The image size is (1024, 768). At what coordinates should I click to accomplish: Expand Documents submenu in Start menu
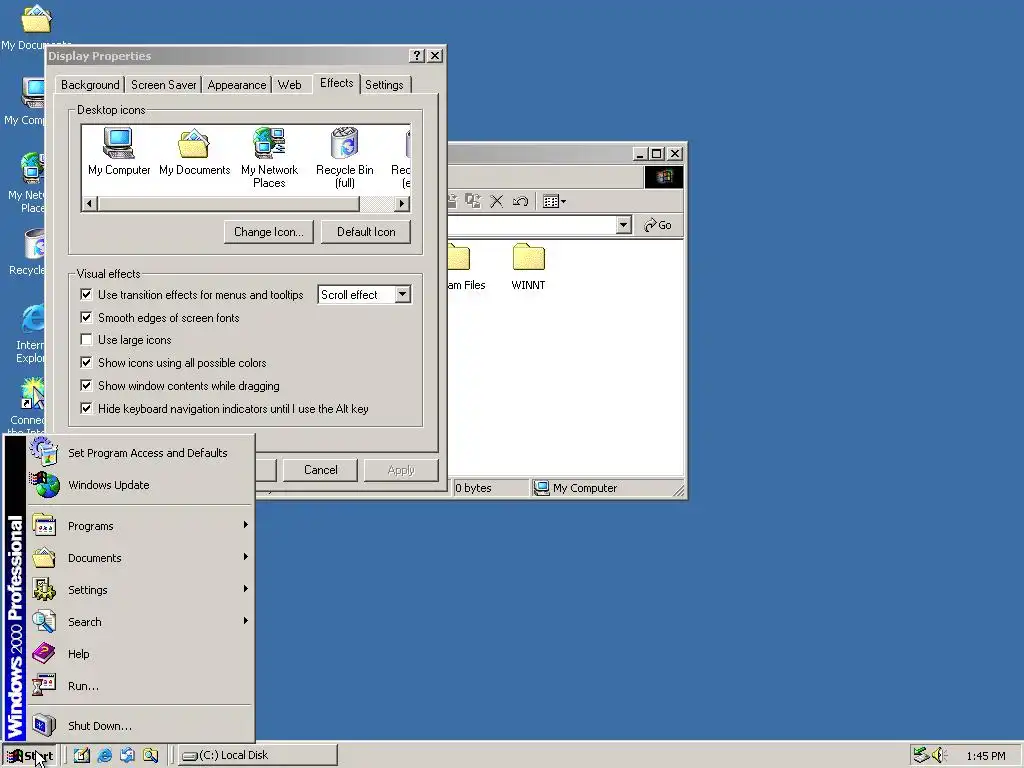pos(140,558)
